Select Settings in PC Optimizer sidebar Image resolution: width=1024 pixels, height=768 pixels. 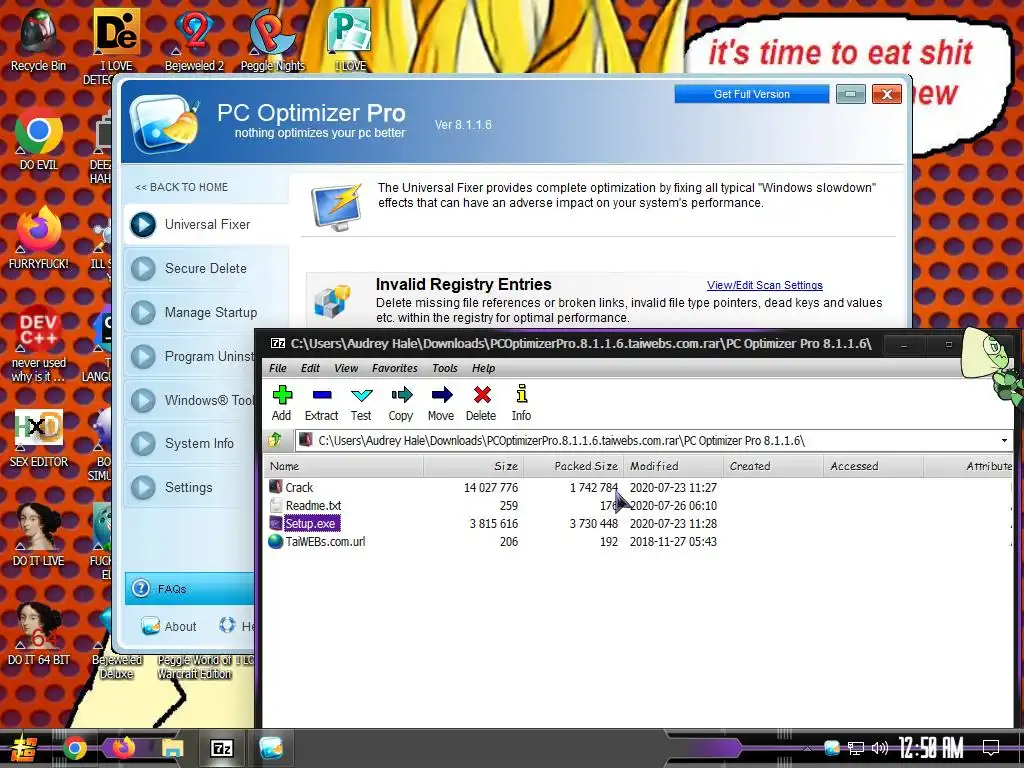(x=191, y=487)
